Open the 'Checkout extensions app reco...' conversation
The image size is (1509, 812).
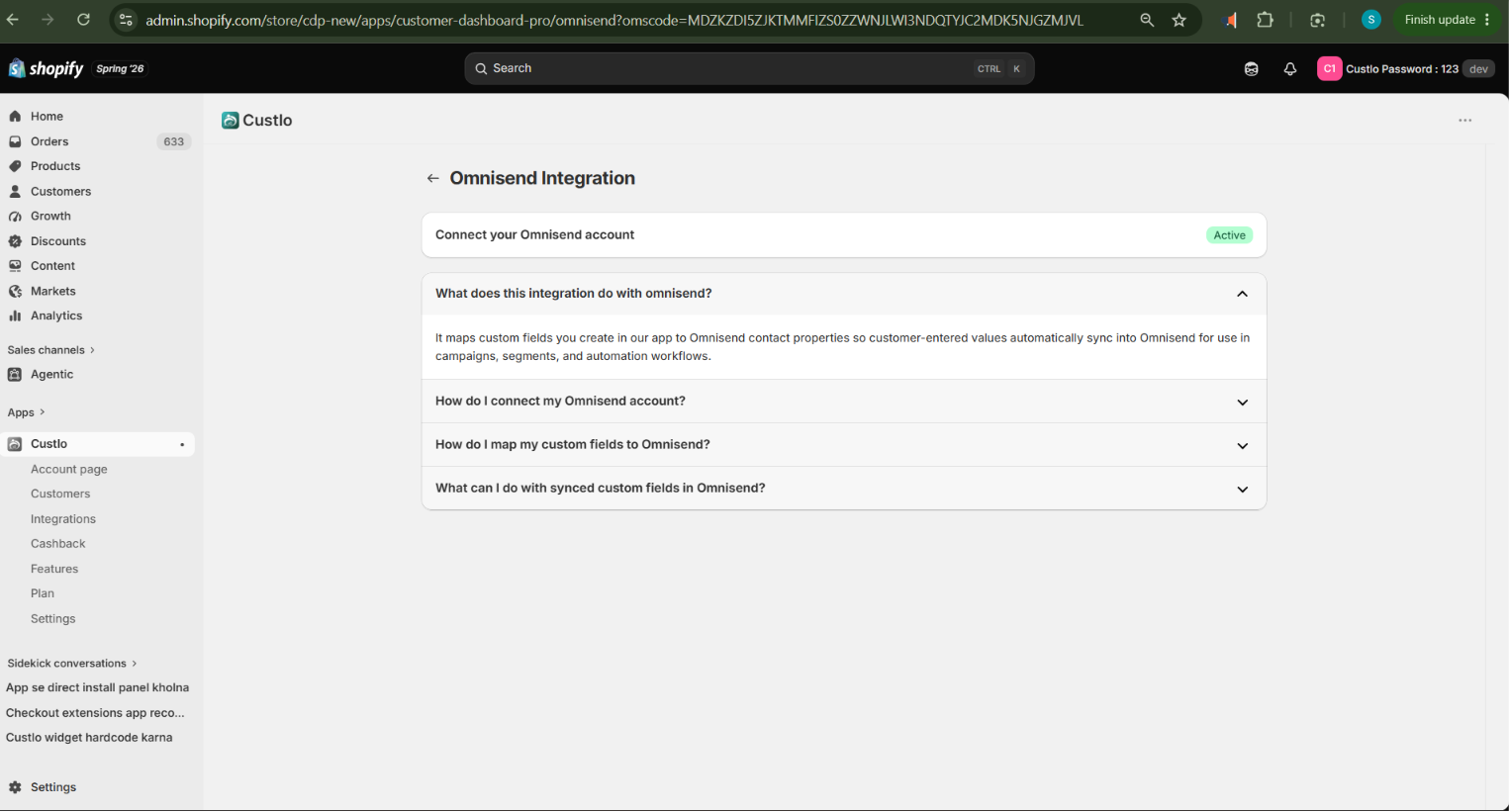click(95, 713)
